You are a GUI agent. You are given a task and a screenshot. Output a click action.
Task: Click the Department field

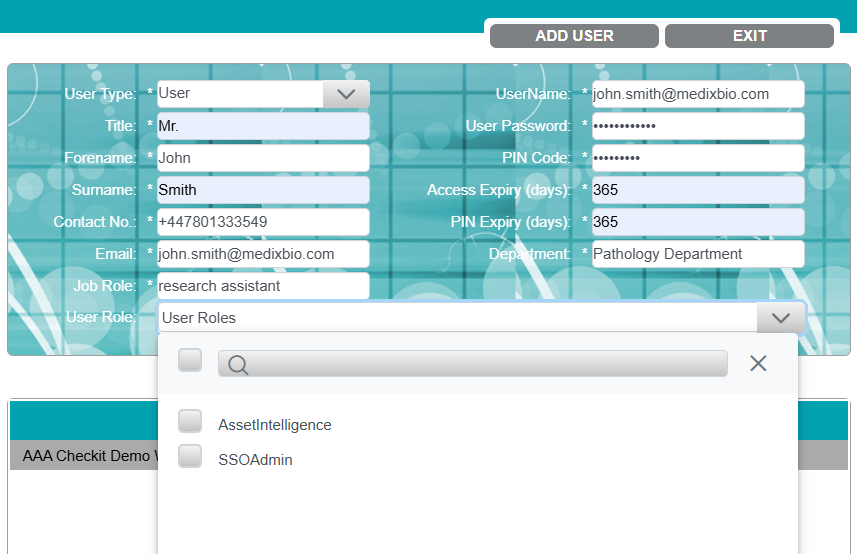[697, 254]
